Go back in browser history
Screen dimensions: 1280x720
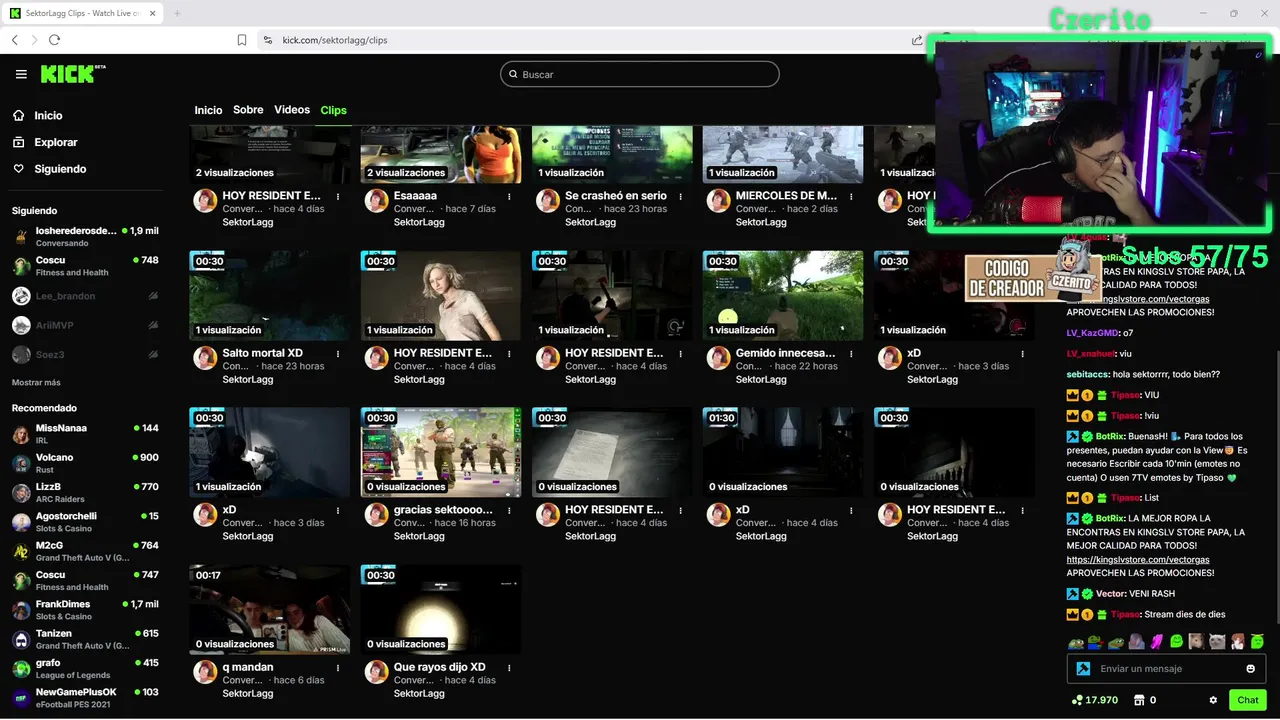(15, 40)
